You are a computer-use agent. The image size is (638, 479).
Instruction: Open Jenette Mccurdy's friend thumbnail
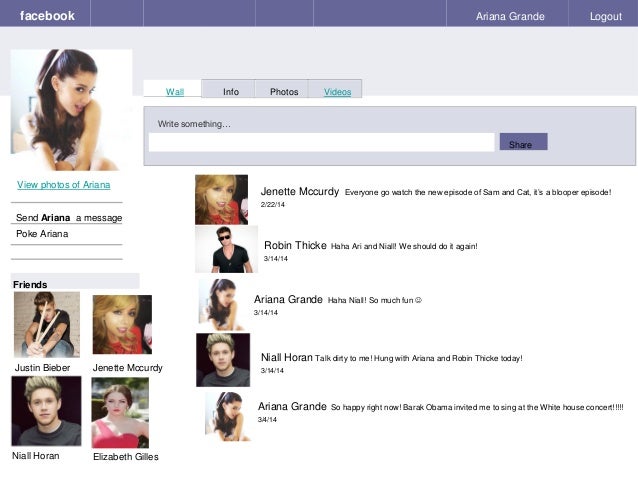[122, 324]
